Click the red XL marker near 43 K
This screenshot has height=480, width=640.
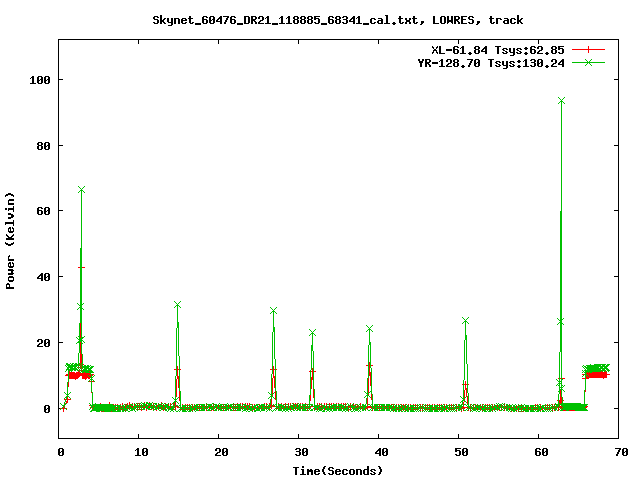point(81,267)
